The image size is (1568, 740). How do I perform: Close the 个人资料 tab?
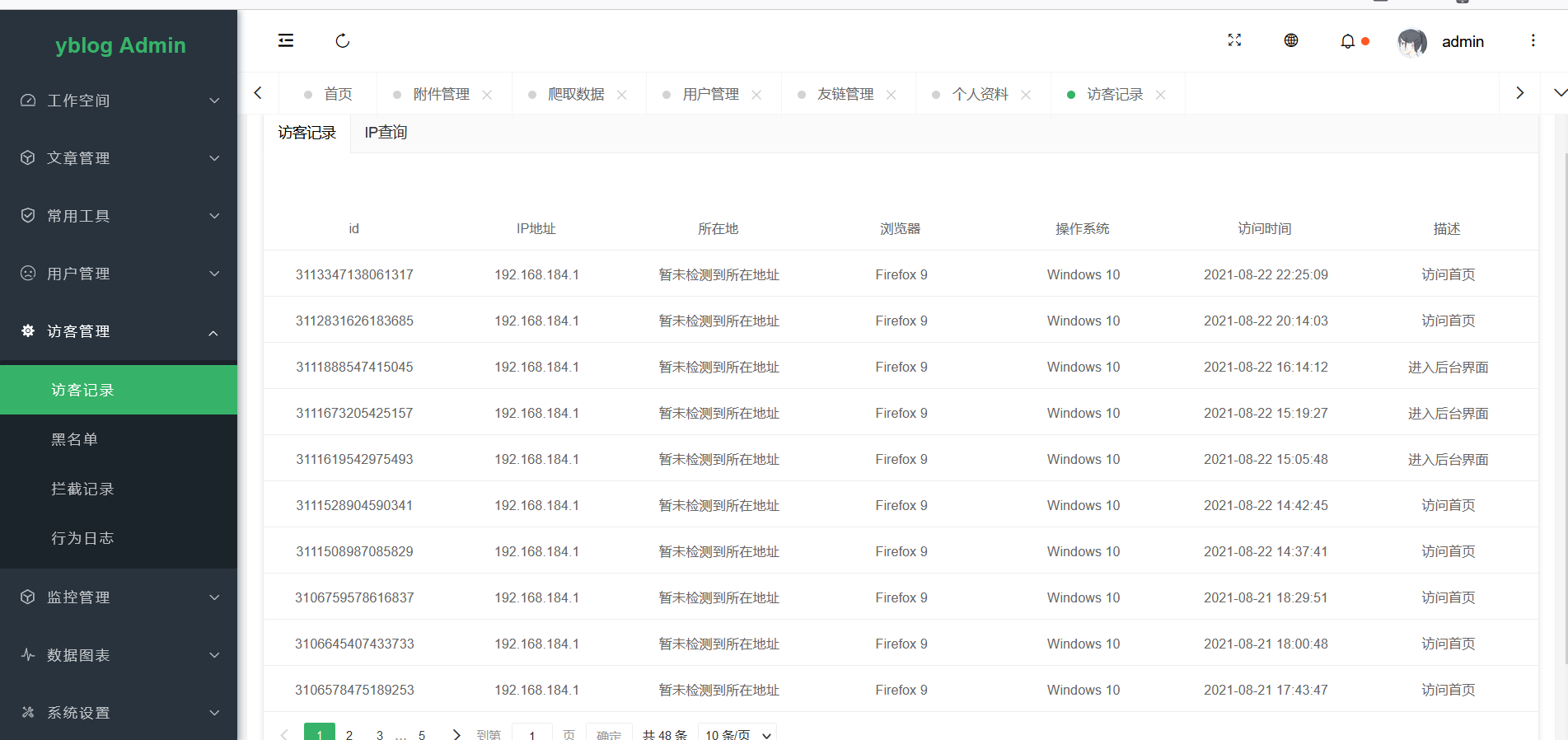pyautogui.click(x=1026, y=95)
